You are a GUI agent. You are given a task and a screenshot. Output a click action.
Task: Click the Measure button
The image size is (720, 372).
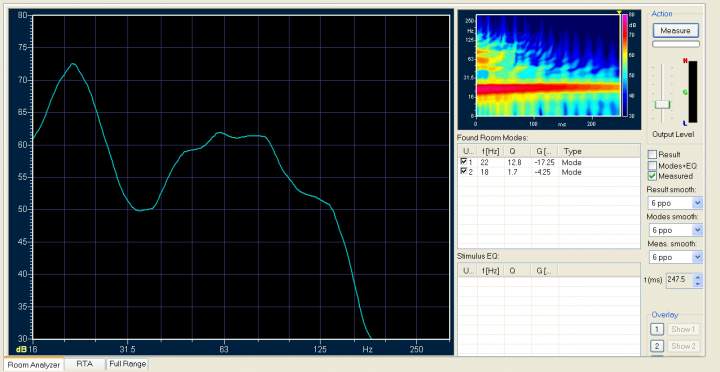[675, 31]
